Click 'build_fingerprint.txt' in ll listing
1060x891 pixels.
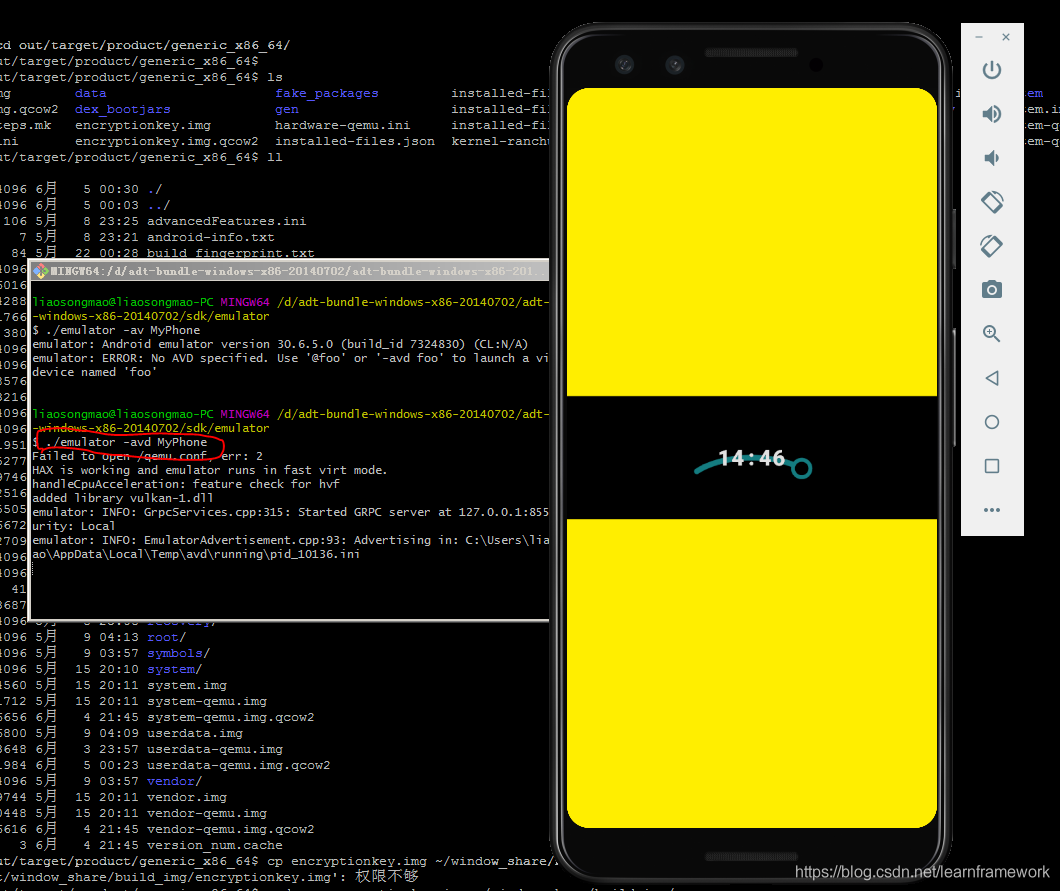point(231,253)
